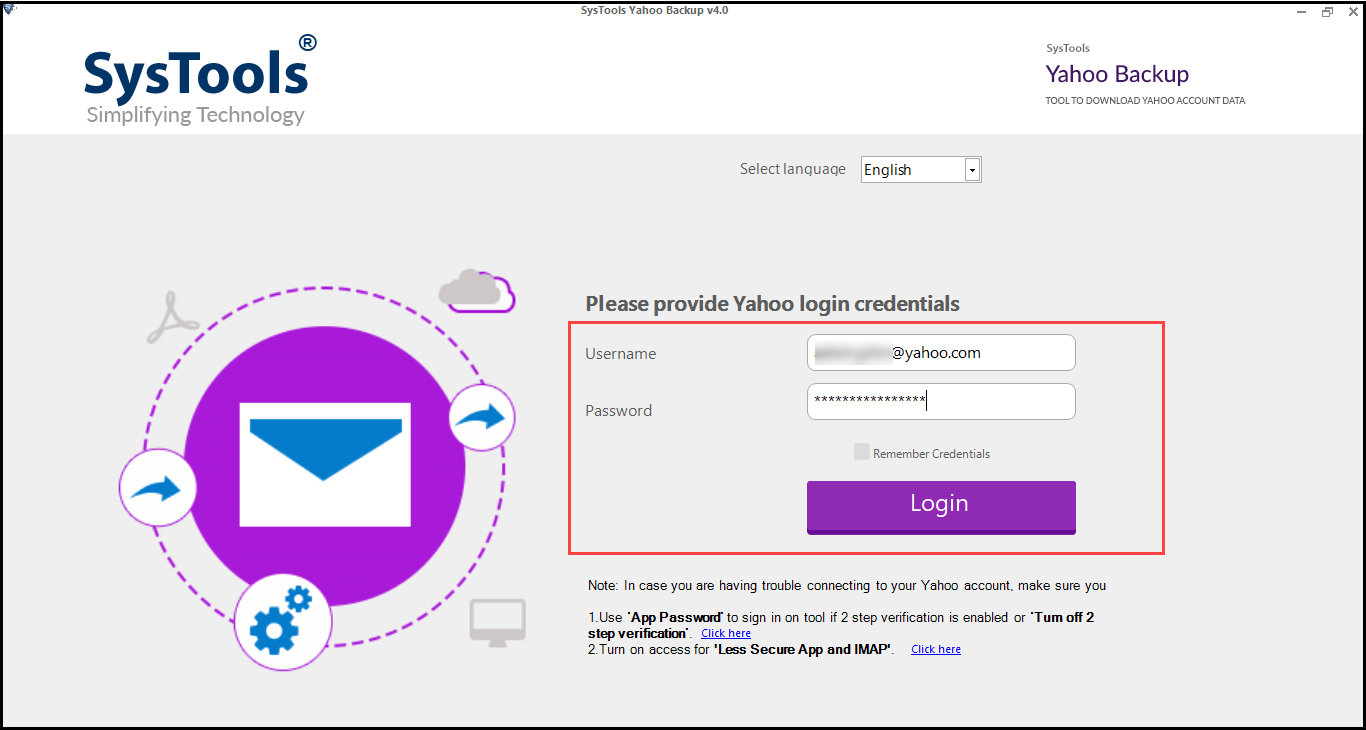Click the Yahoo Backup product title
Viewport: 1366px width, 730px height.
click(1116, 74)
